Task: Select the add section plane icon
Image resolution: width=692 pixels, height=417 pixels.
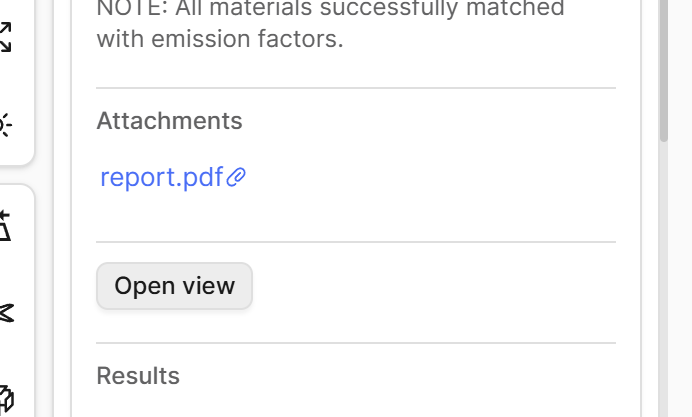Action: [x=4, y=226]
